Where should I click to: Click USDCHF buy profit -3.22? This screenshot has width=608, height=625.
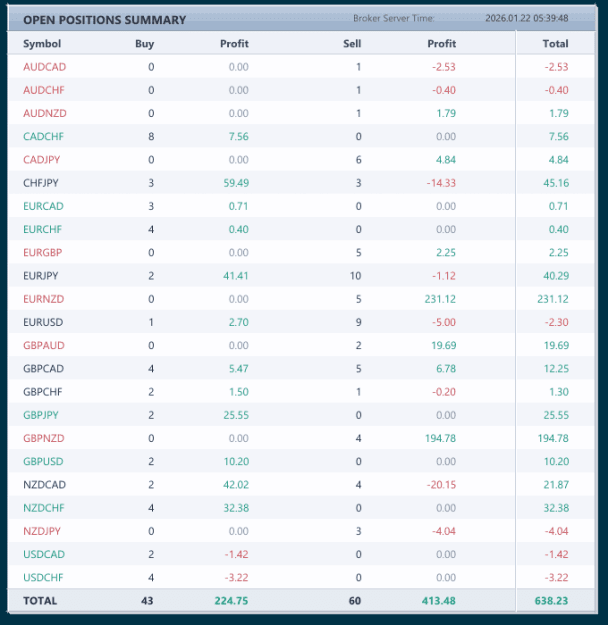pos(236,577)
